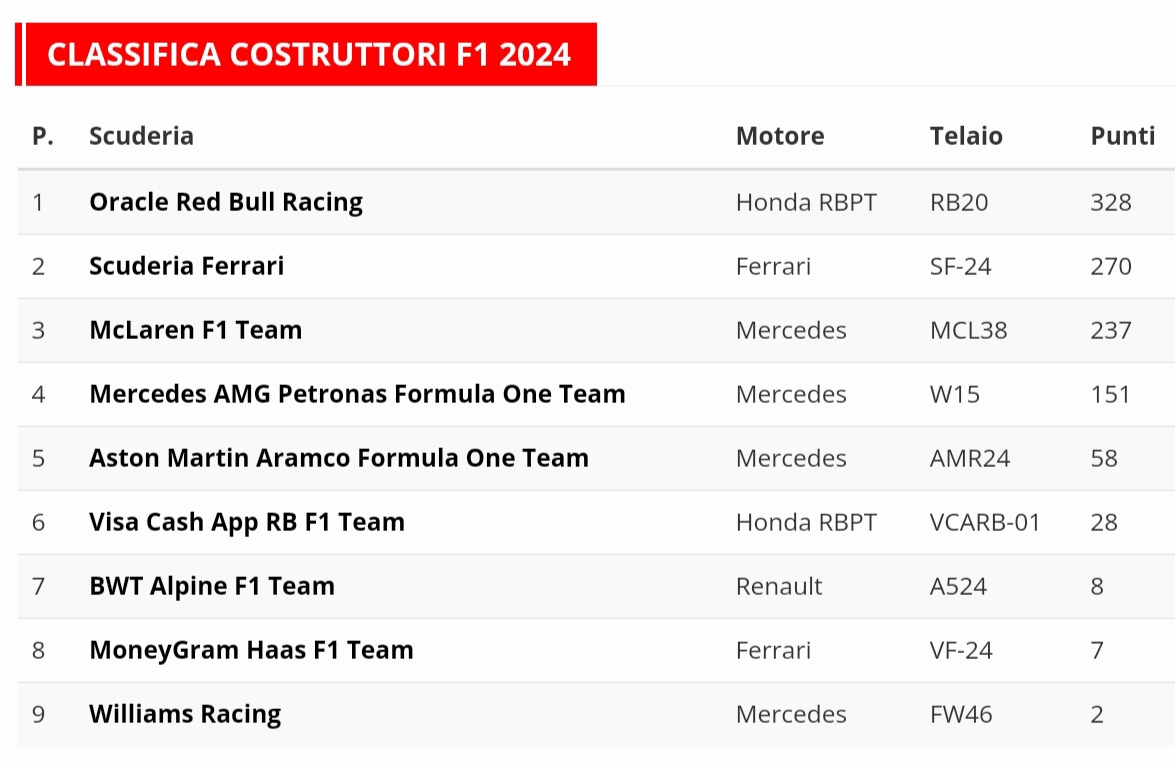Click the Telaio column header
1175x766 pixels.
pos(966,136)
